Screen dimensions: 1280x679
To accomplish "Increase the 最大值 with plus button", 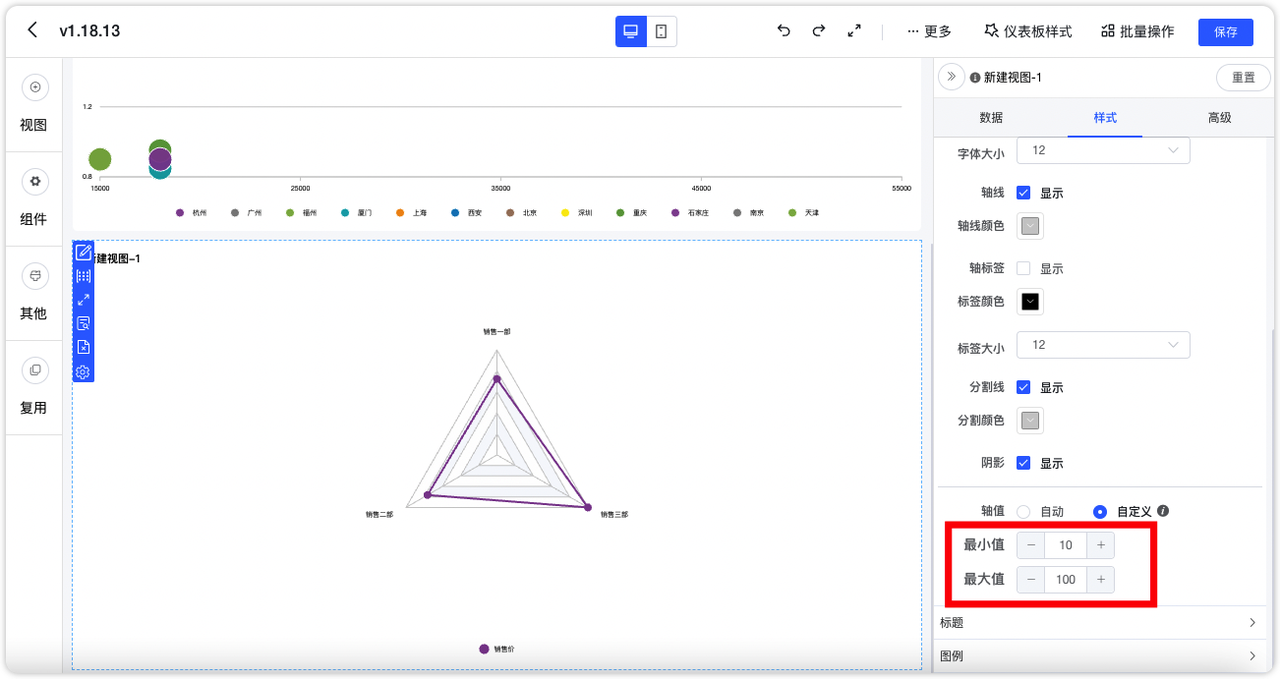I will coord(1100,580).
